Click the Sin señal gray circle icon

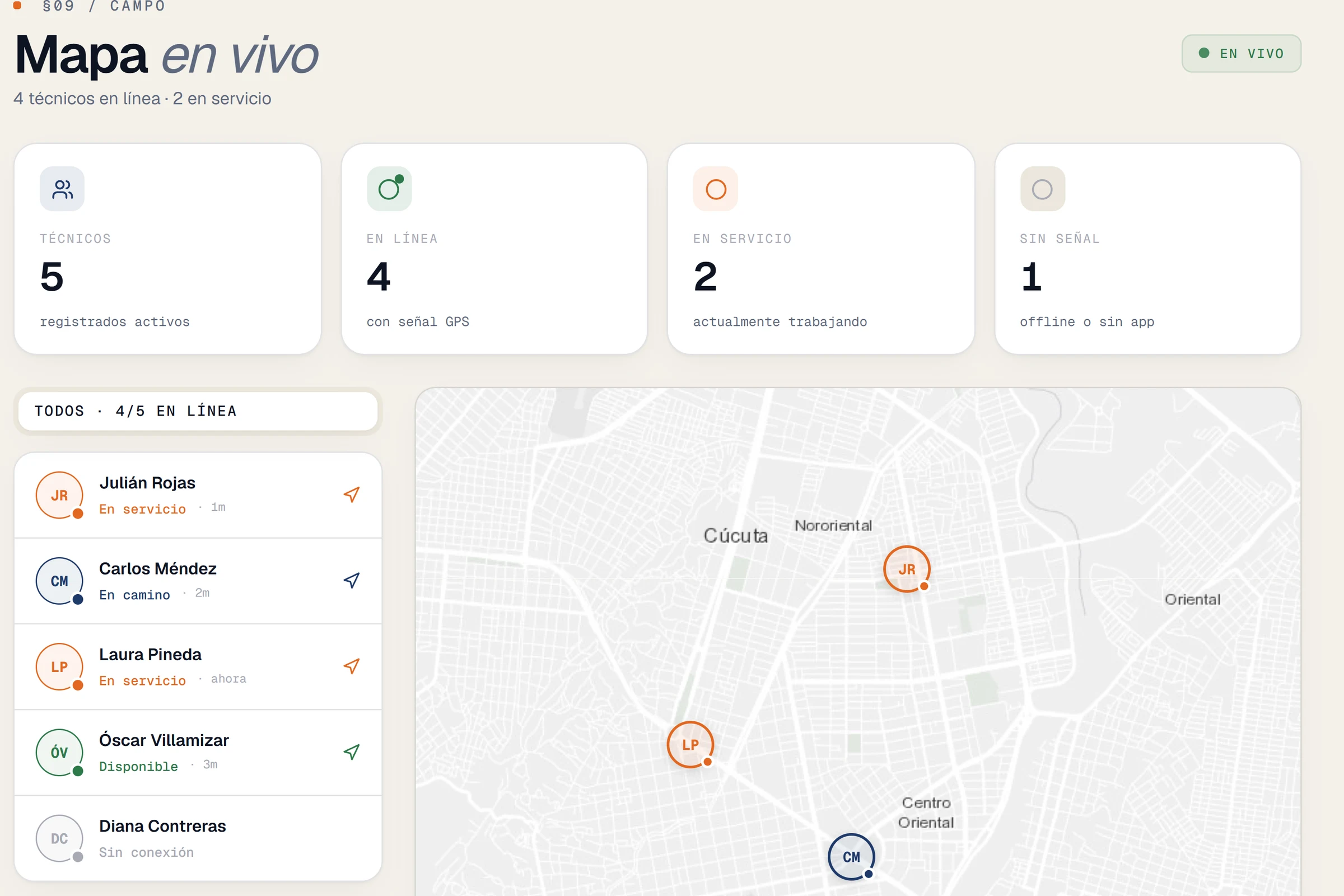(x=1042, y=189)
